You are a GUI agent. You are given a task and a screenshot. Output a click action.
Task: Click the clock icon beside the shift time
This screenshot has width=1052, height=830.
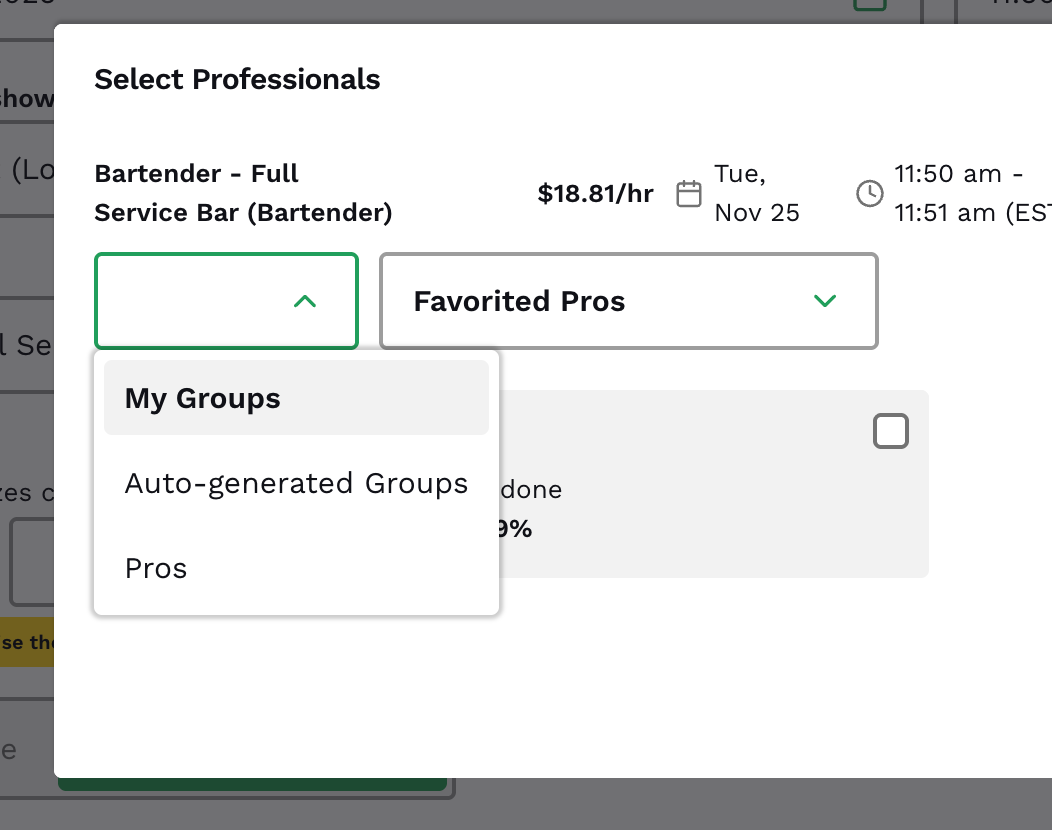tap(870, 193)
